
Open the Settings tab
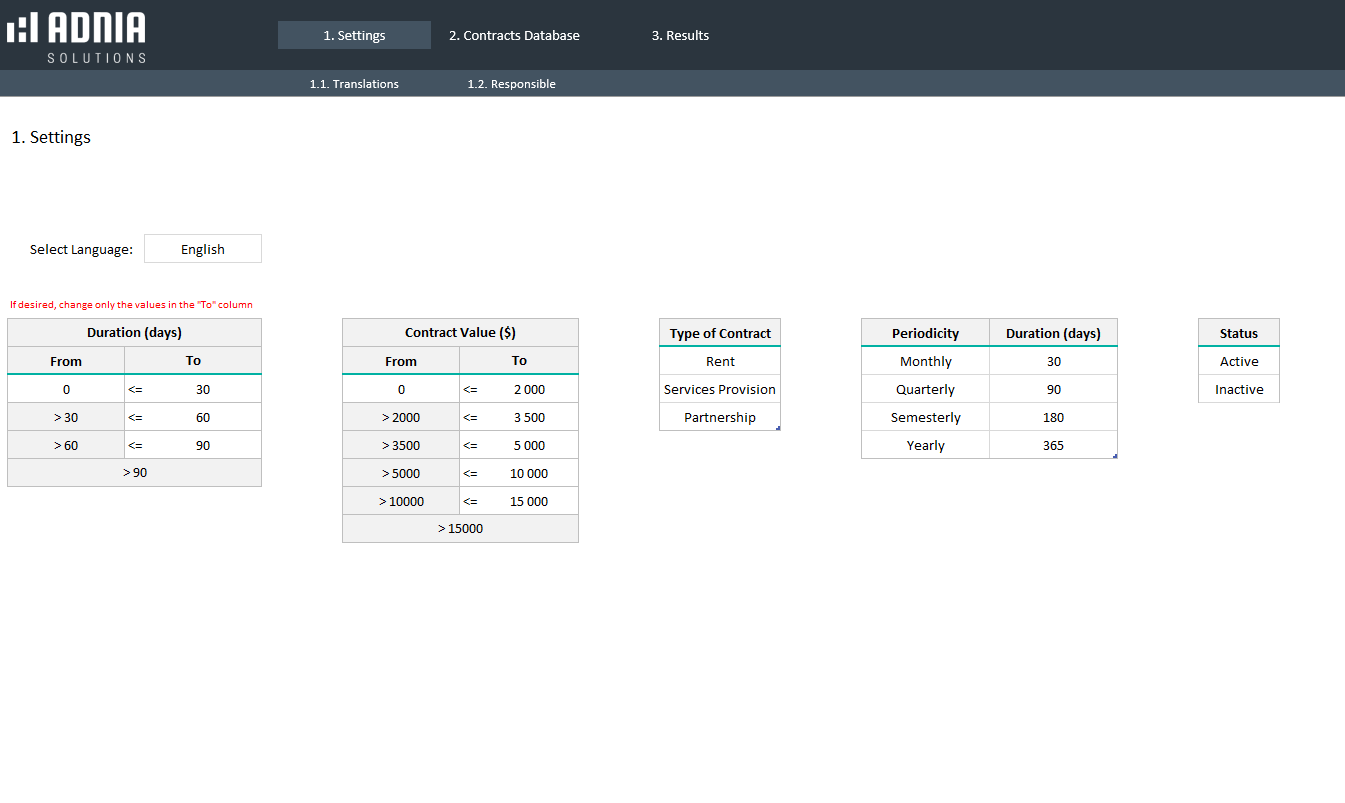pyautogui.click(x=354, y=35)
